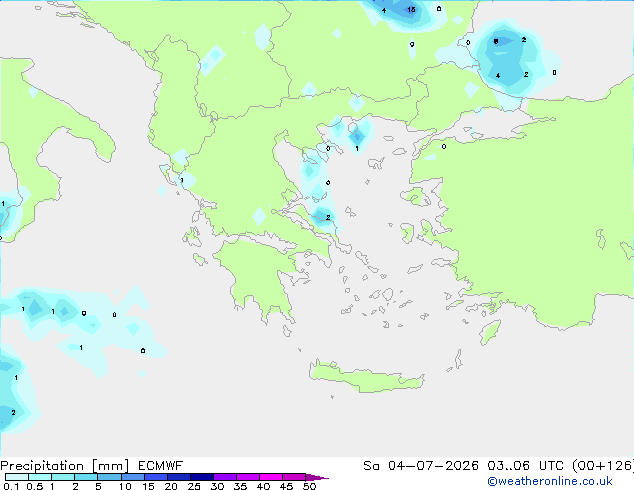Screen dimensions: 634x490
Task: Click the "50" legend scale label
Action: [309, 486]
